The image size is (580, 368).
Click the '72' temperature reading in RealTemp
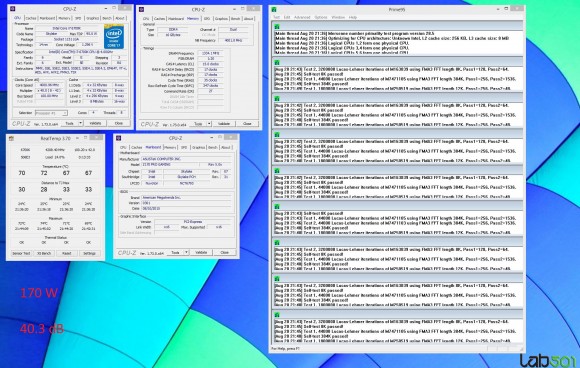tap(44, 173)
